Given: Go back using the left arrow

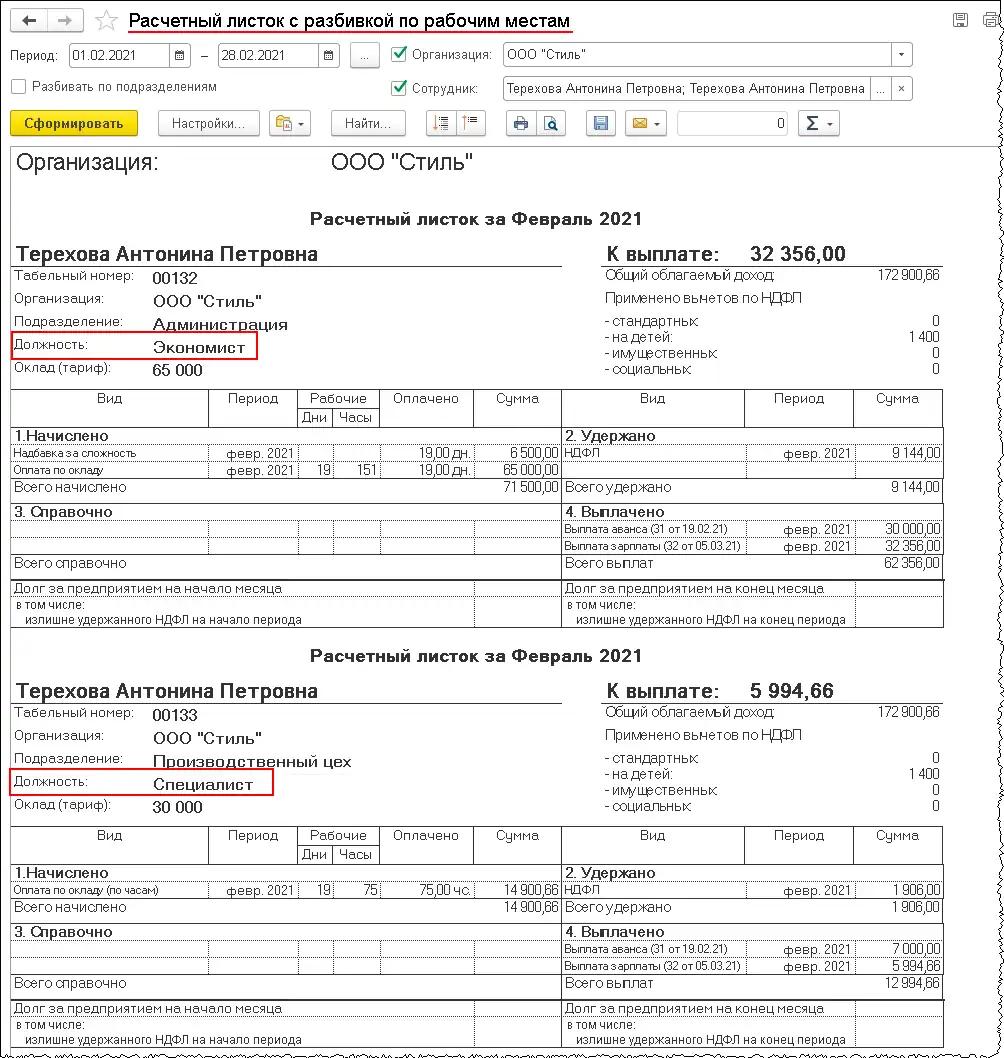Looking at the screenshot, I should click(x=29, y=20).
